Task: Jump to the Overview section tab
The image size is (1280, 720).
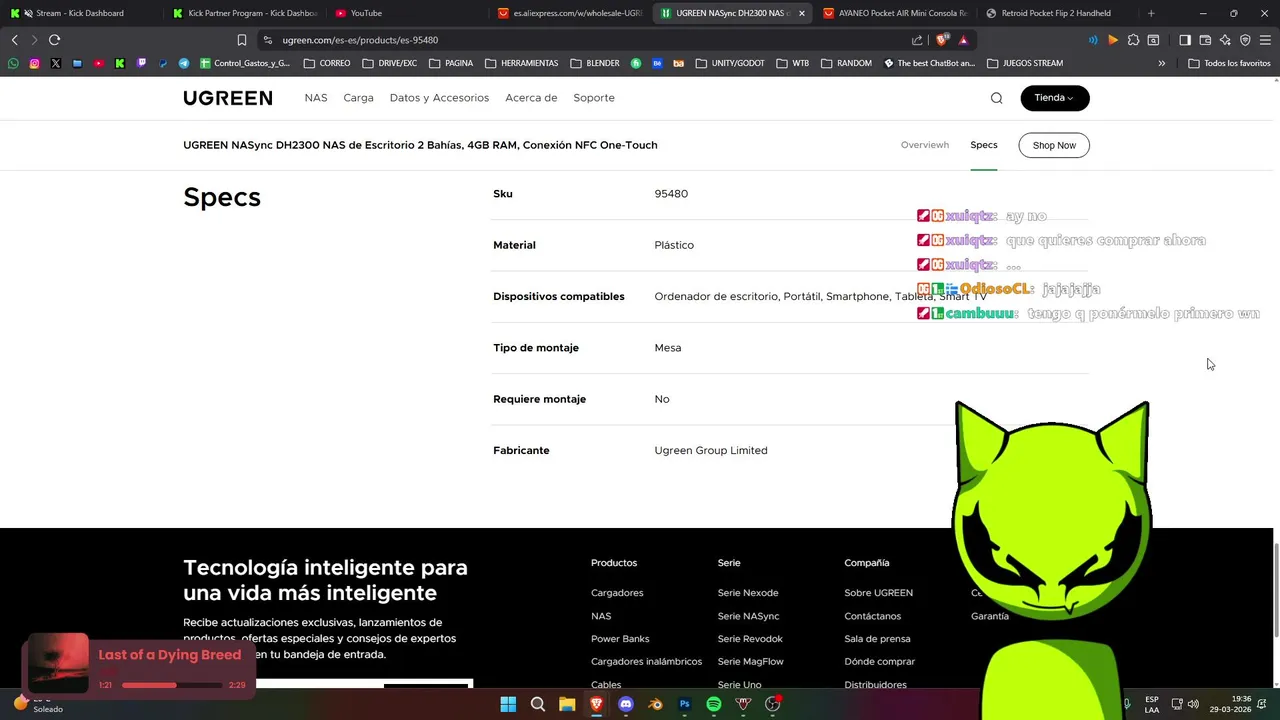Action: click(x=925, y=145)
